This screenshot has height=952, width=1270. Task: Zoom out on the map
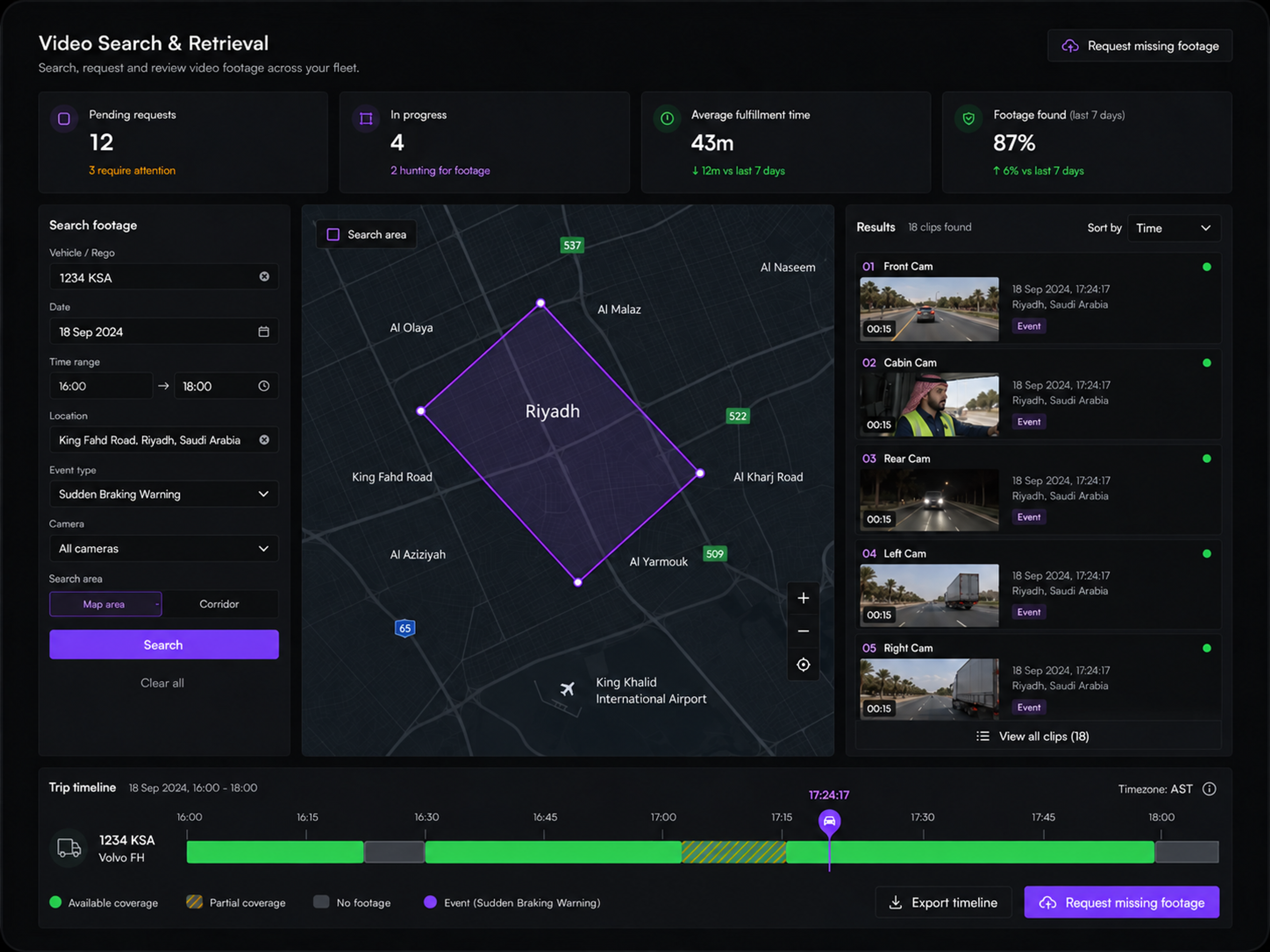point(803,631)
